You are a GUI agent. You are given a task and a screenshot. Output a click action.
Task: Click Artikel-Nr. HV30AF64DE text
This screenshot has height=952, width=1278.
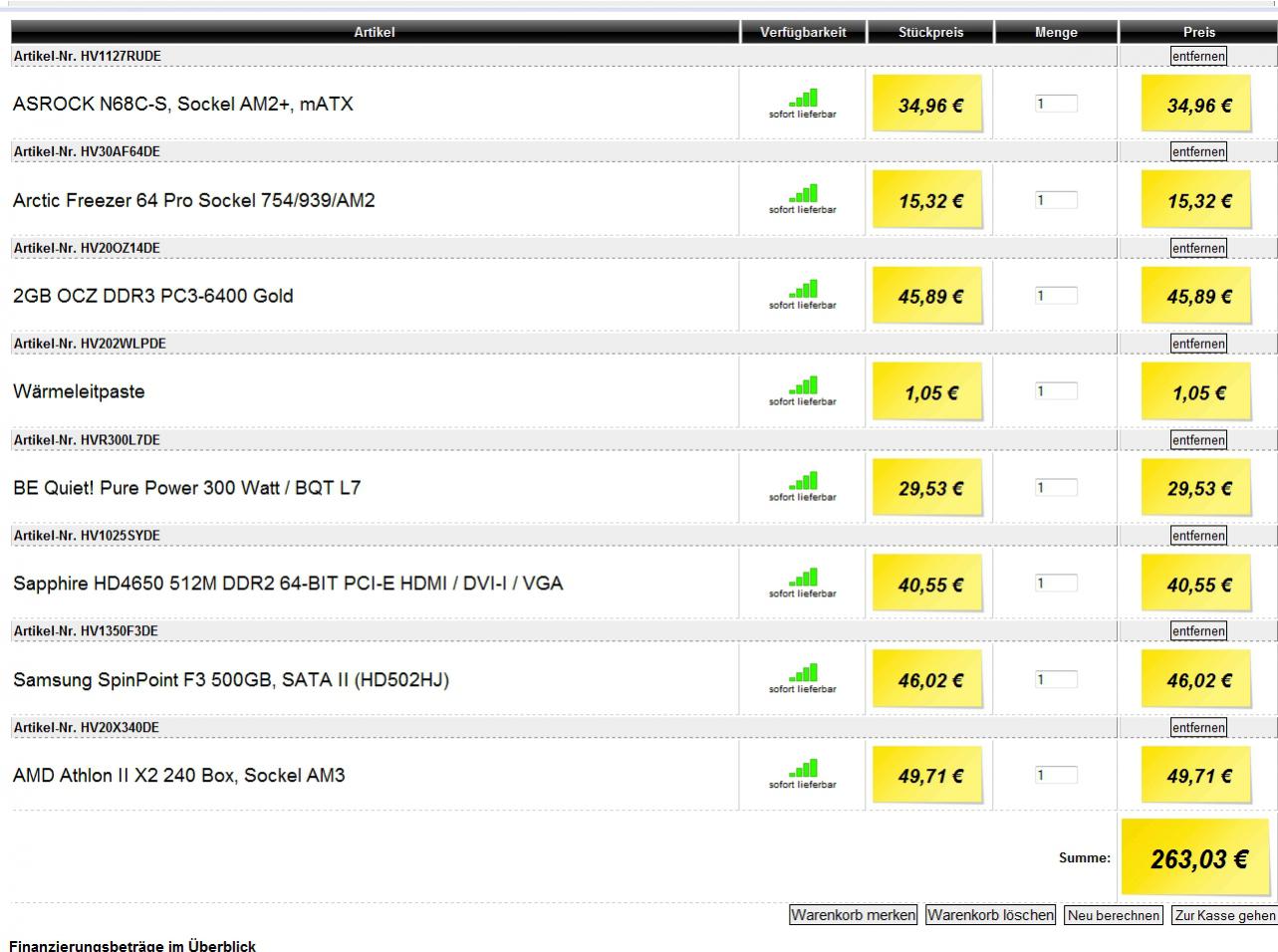click(x=87, y=151)
